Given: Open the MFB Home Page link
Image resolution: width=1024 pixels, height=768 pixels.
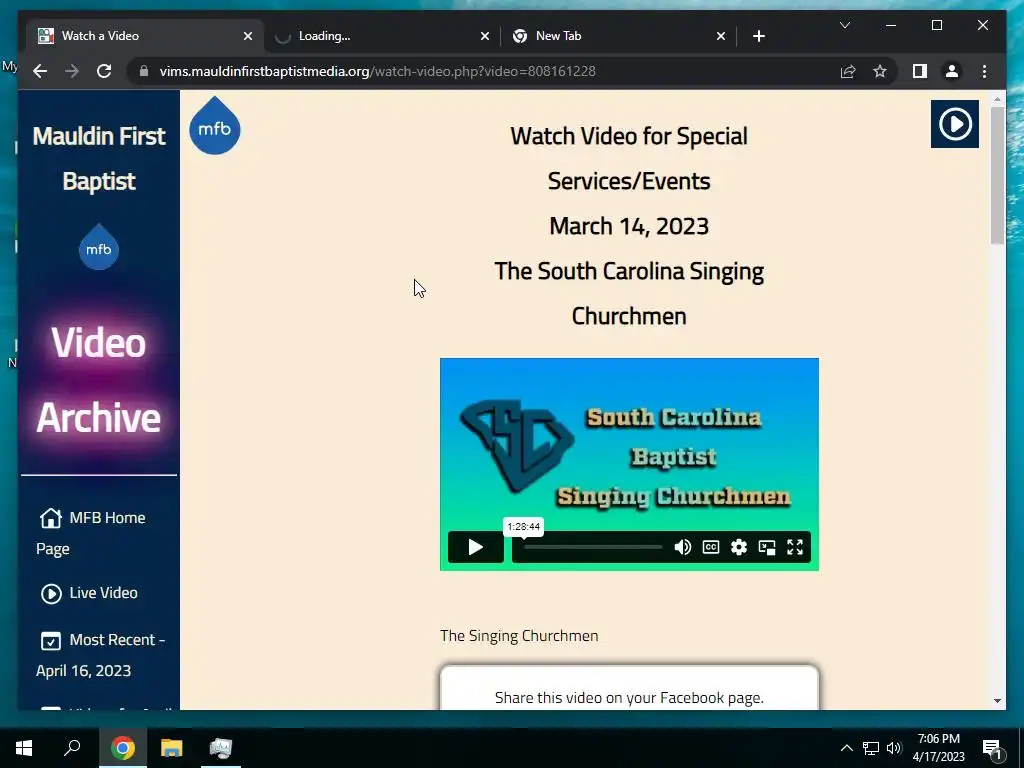Looking at the screenshot, I should (x=91, y=533).
